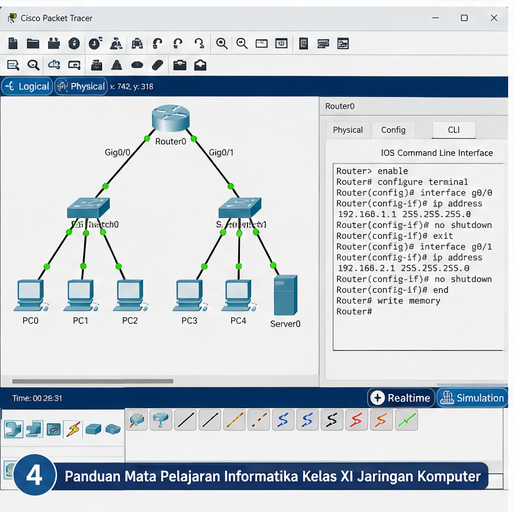Image resolution: width=514 pixels, height=512 pixels.
Task: Select the End Devices category icon
Action: click(34, 429)
